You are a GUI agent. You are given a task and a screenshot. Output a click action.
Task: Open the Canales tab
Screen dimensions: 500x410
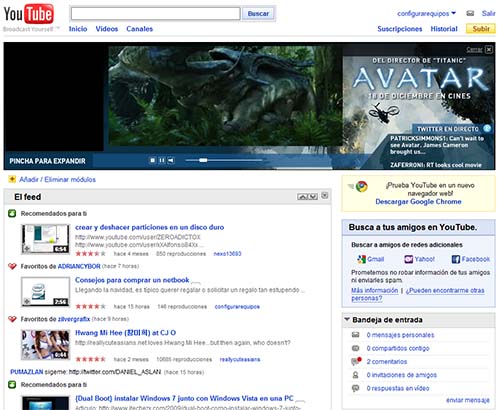[x=139, y=29]
